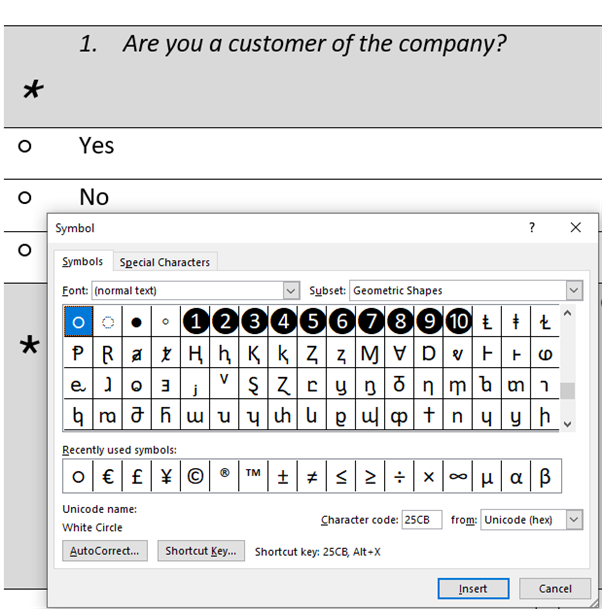
Task: Select the negative circled digit 9 symbol
Action: tap(429, 322)
